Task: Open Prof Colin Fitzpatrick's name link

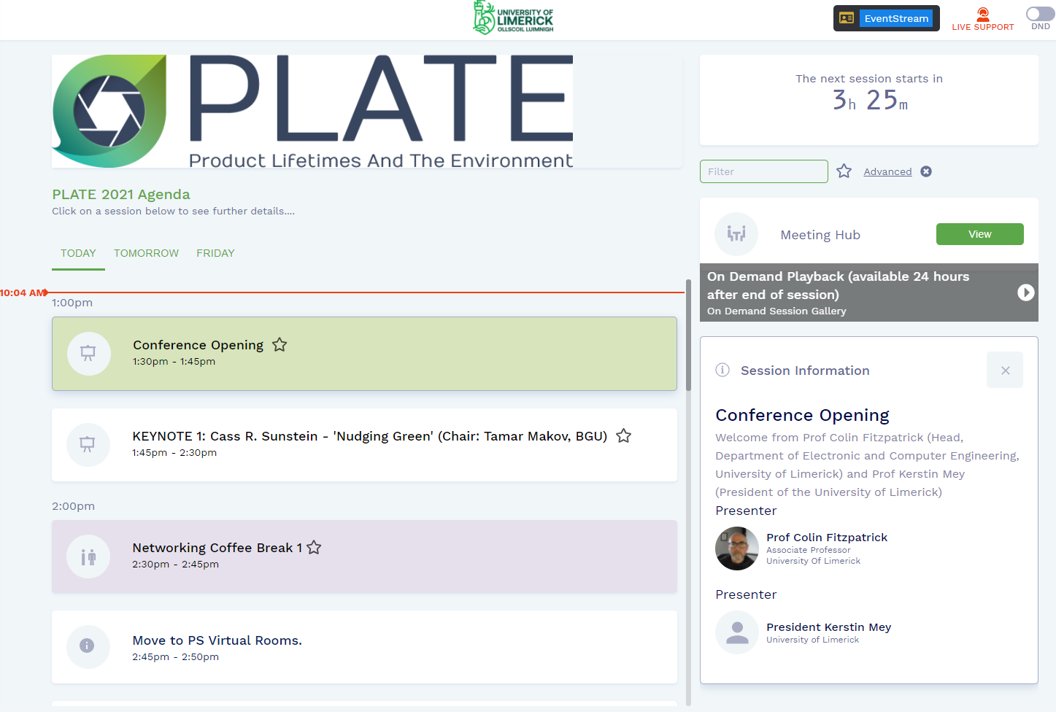Action: pyautogui.click(x=826, y=537)
